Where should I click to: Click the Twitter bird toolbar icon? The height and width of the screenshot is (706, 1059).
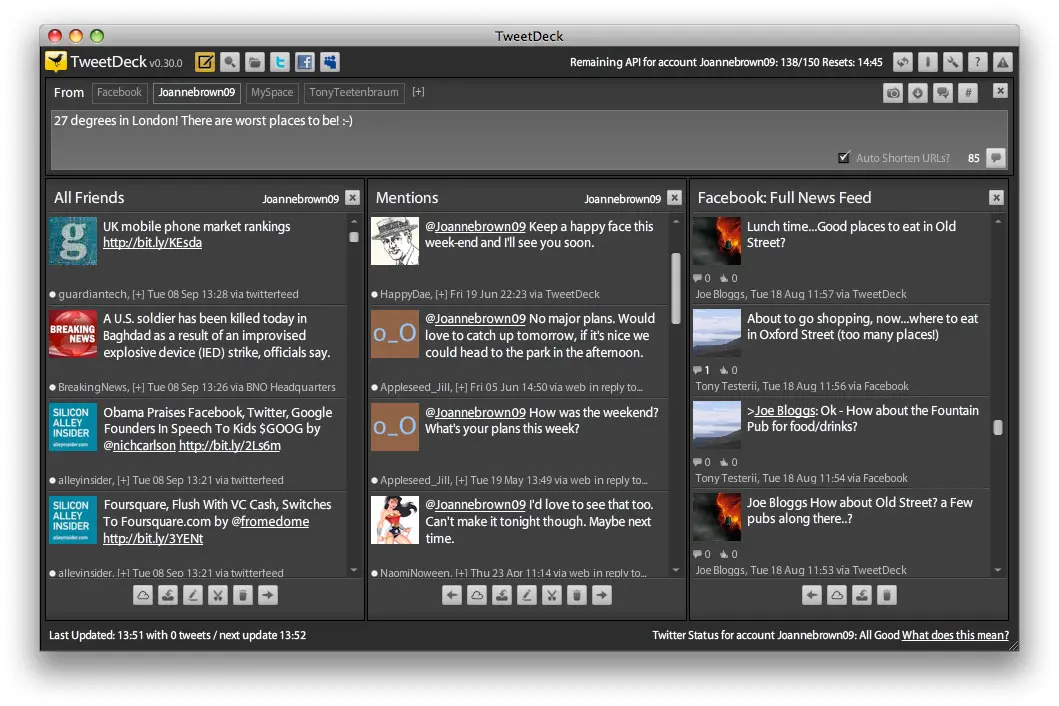click(x=280, y=62)
